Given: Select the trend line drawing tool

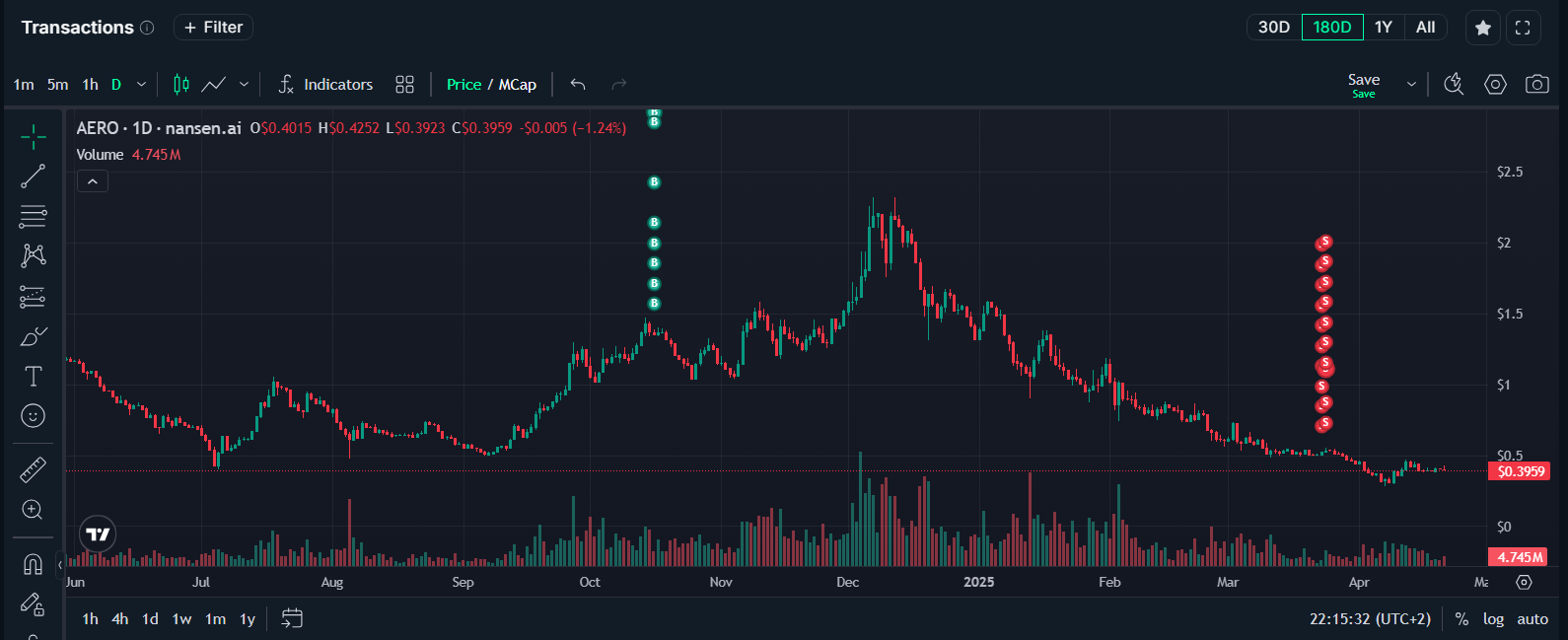Looking at the screenshot, I should point(33,177).
